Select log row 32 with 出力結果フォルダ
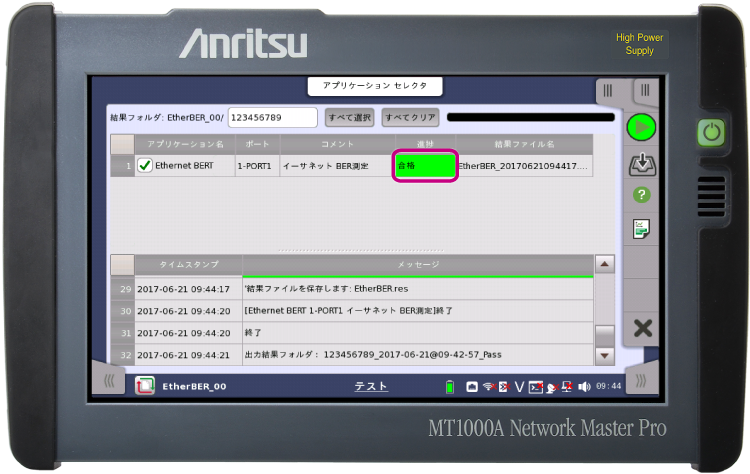Image resolution: width=750 pixels, height=474 pixels. click(352, 355)
